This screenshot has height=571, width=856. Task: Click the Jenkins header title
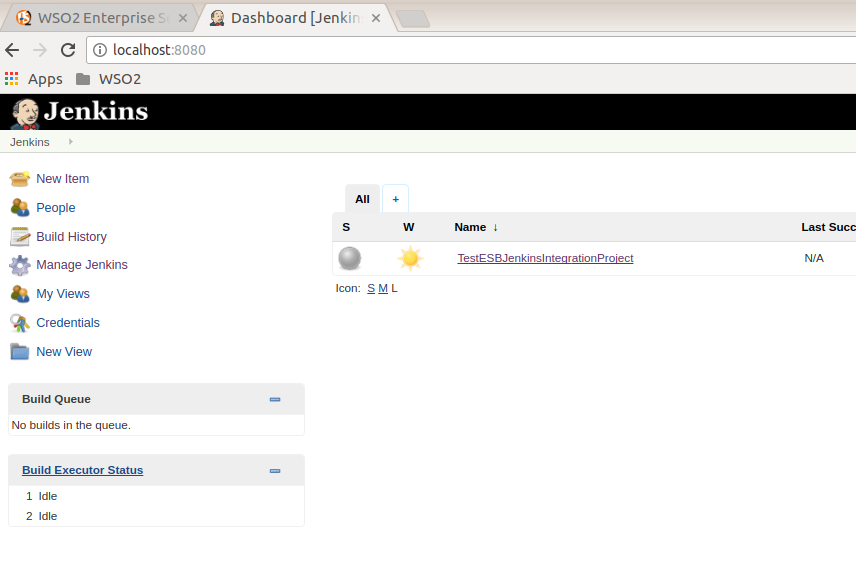[96, 111]
